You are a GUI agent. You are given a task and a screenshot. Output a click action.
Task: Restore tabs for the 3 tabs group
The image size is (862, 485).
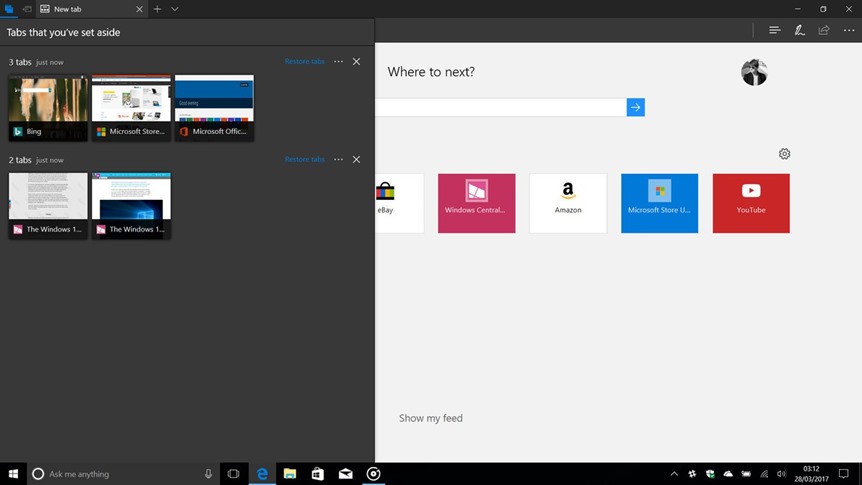pos(305,62)
